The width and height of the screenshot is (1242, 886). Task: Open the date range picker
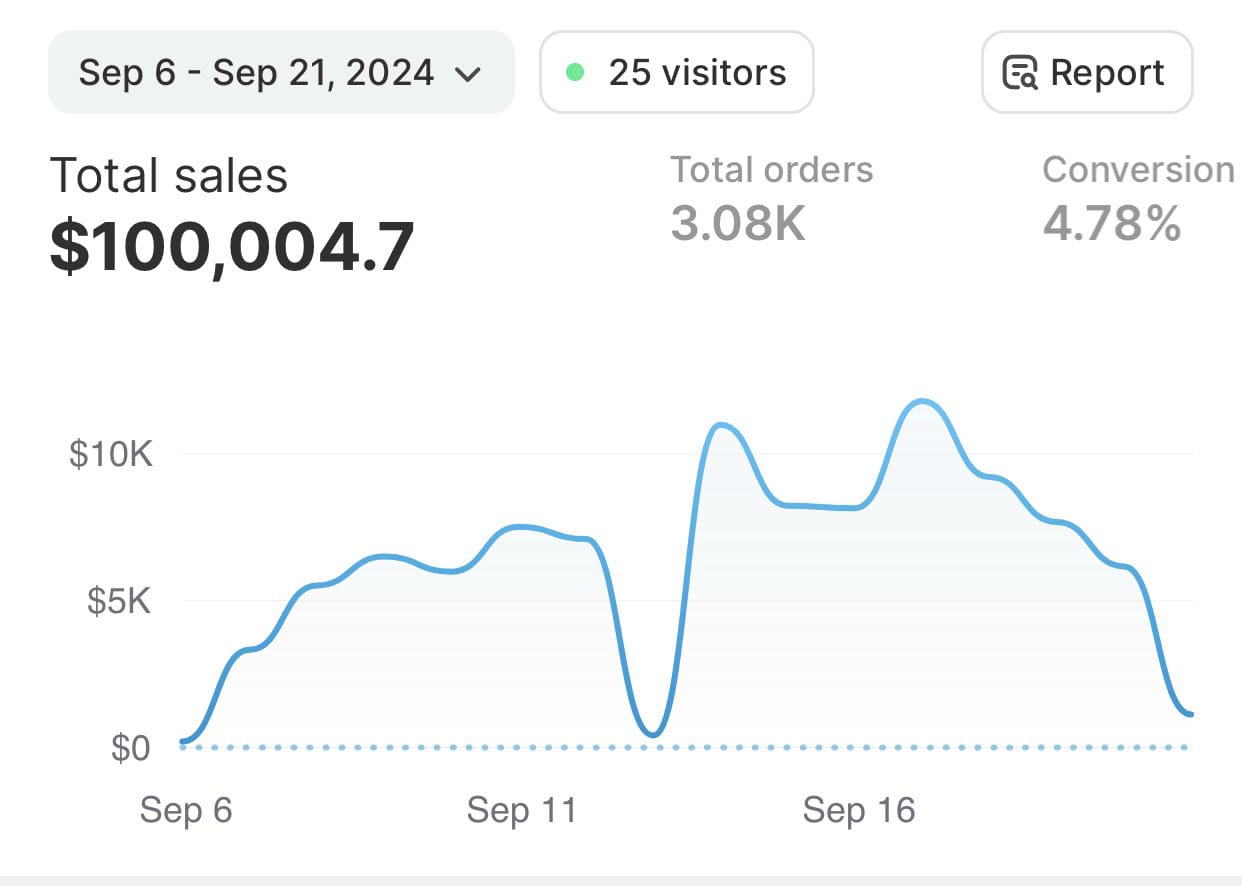(x=280, y=71)
